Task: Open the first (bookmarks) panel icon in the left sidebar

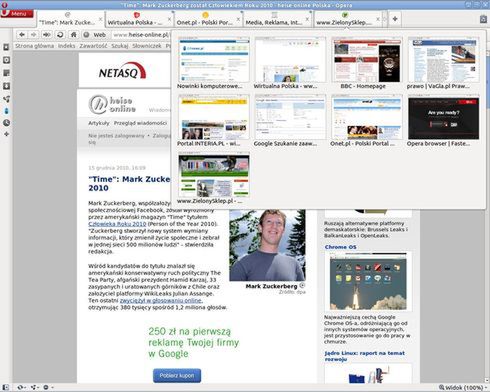Action: tap(6, 47)
